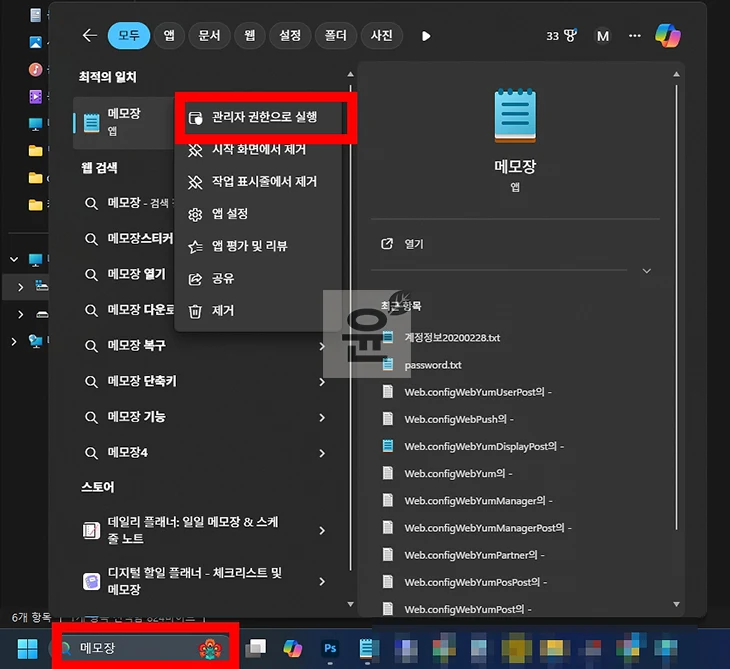Open the three-dot more options menu
The height and width of the screenshot is (669, 730).
click(x=635, y=36)
